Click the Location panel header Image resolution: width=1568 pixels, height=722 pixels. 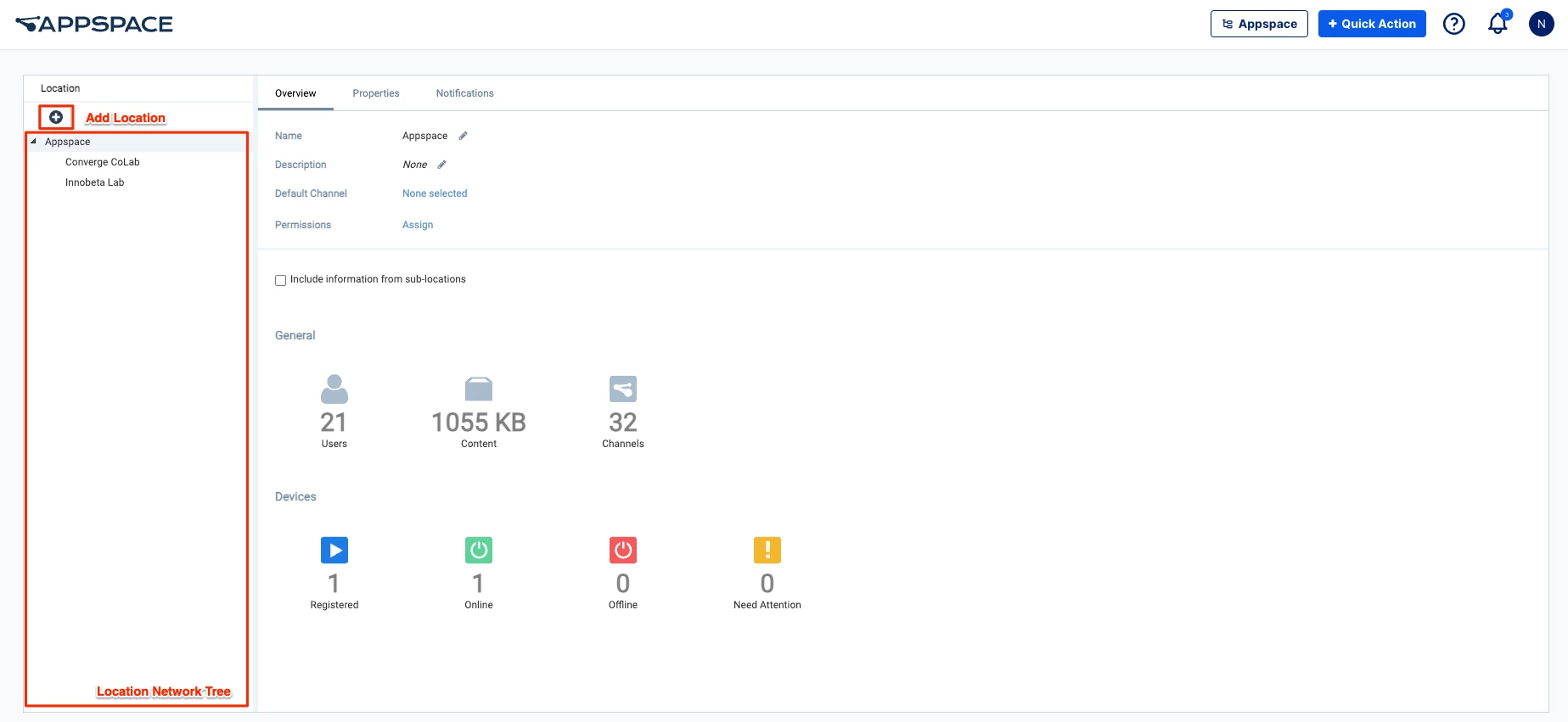[x=60, y=88]
